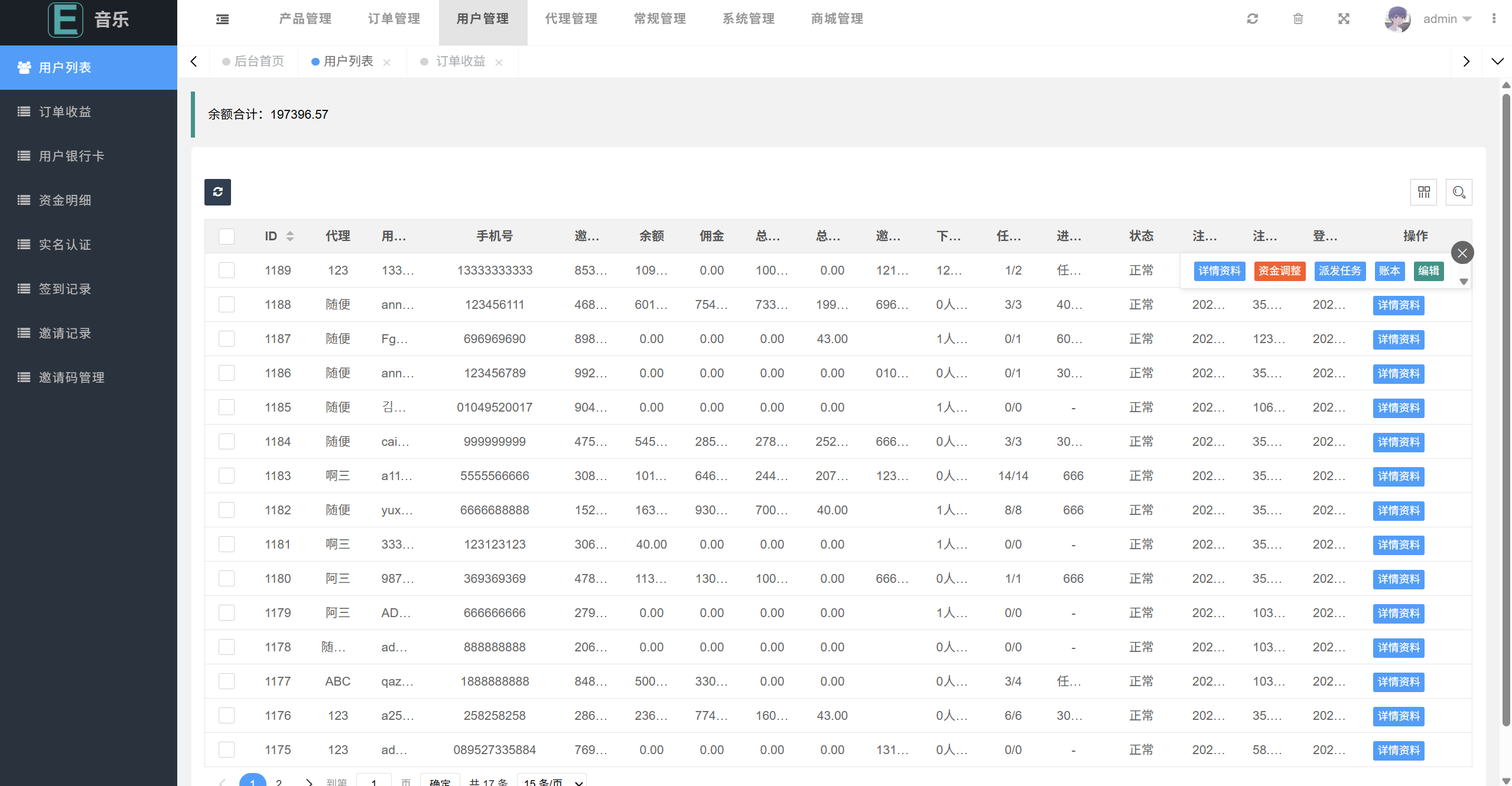The image size is (1512, 786).
Task: Sort the table by the ID column arrows
Action: [290, 236]
